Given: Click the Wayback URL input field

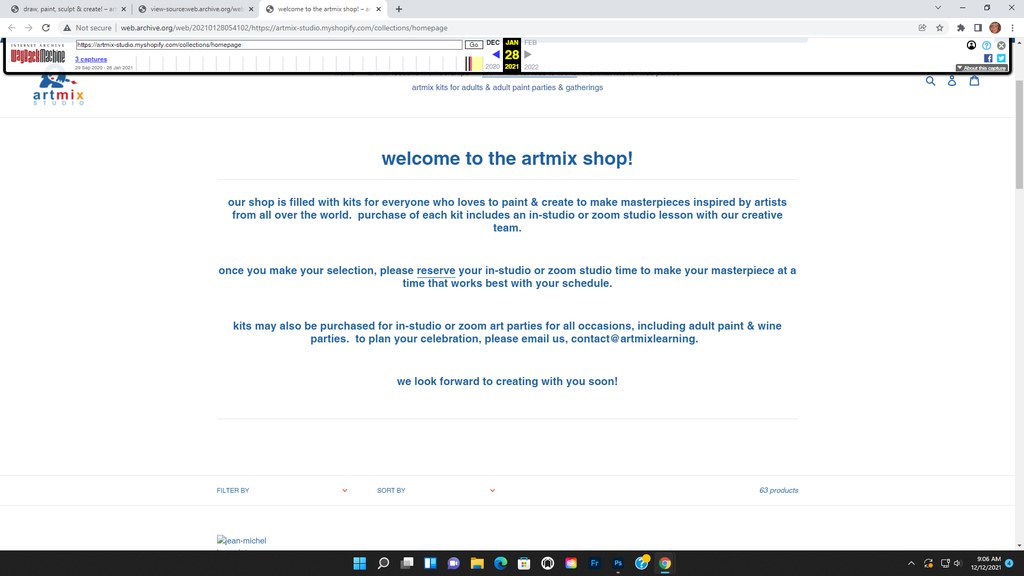Looking at the screenshot, I should tap(268, 44).
